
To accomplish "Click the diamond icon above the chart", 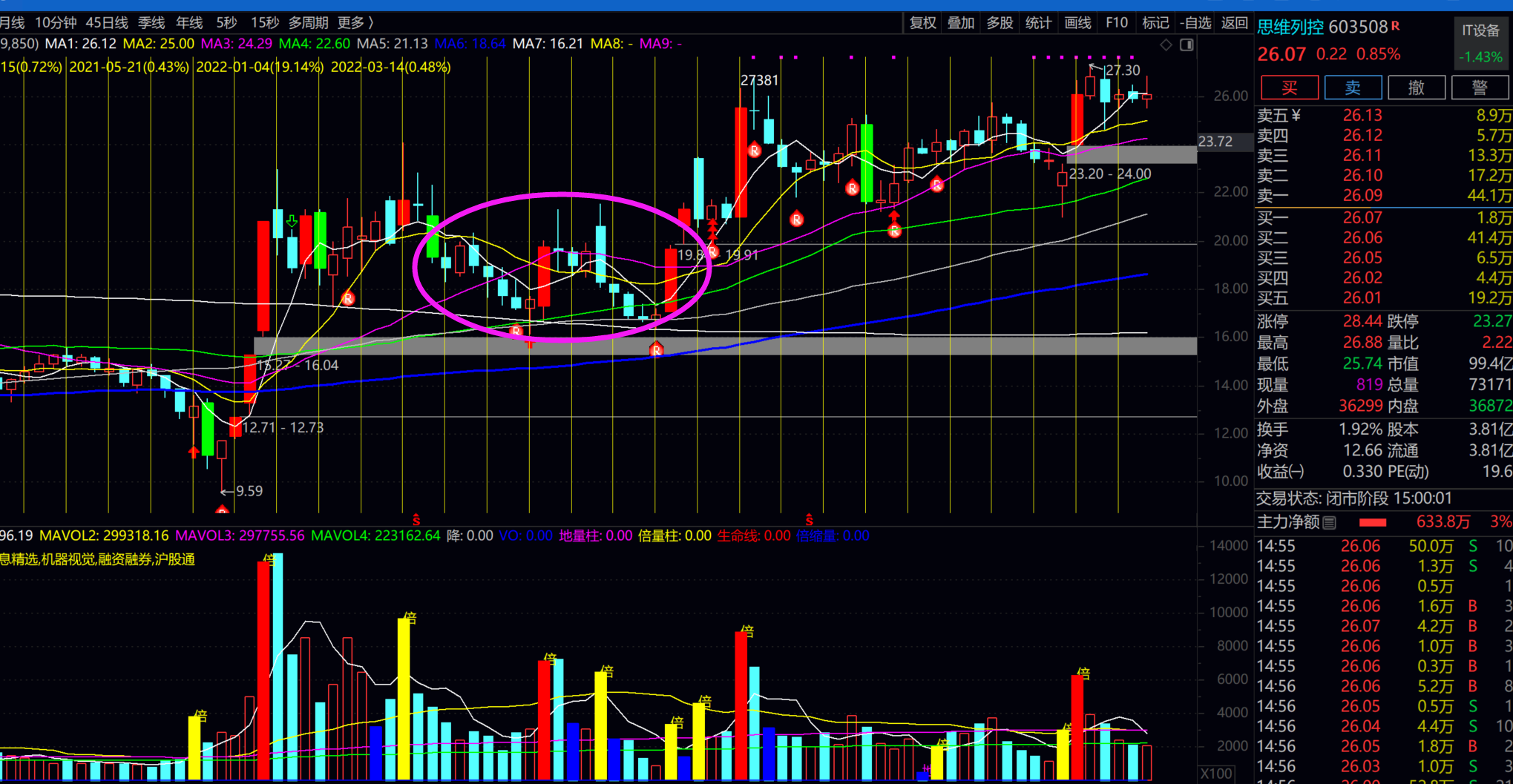I will 1166,45.
